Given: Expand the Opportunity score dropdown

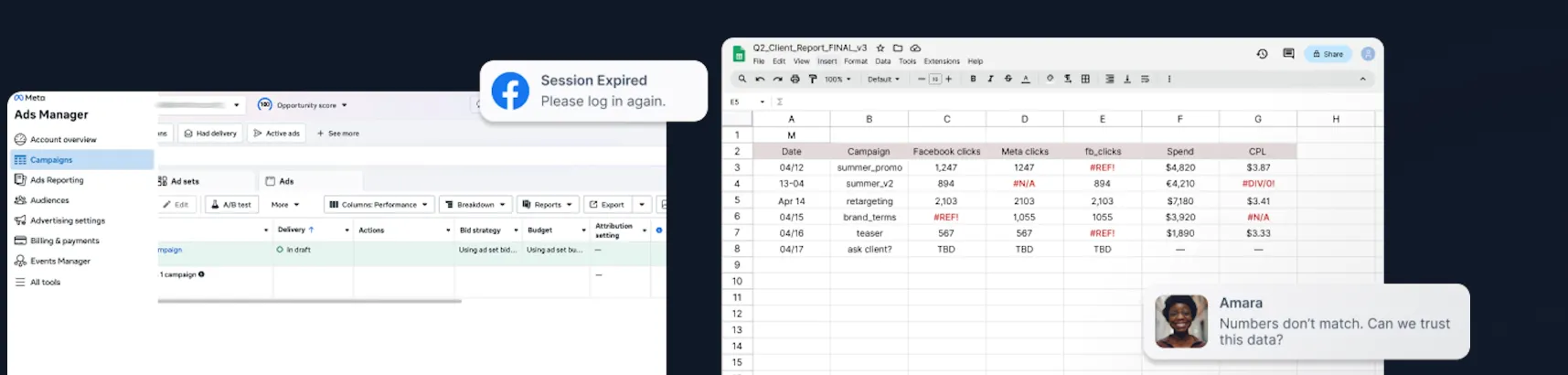Looking at the screenshot, I should coord(344,105).
